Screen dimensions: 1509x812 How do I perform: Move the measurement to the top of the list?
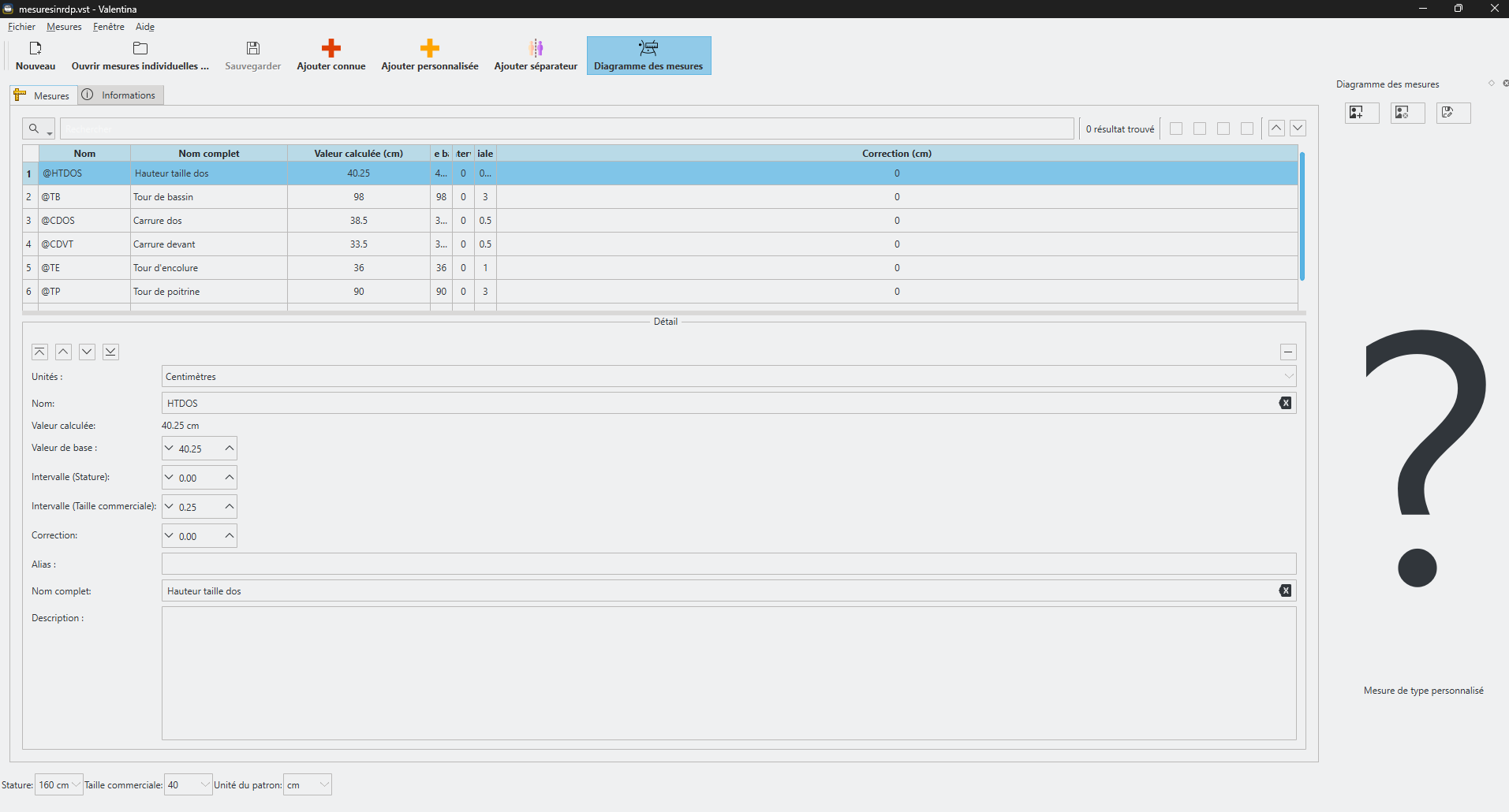39,352
